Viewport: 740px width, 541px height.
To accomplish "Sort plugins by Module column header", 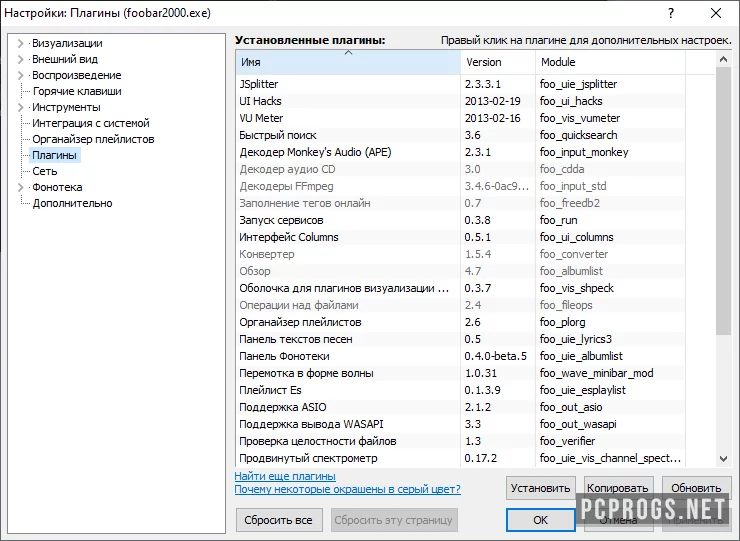I will click(x=610, y=62).
